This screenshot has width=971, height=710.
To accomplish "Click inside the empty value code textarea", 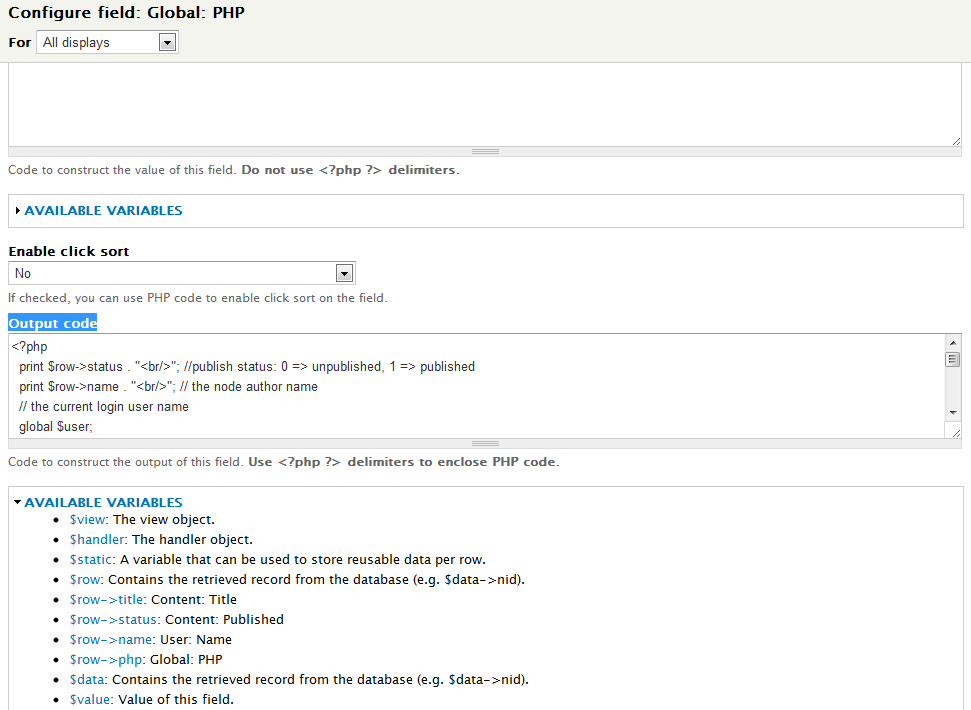I will click(480, 105).
